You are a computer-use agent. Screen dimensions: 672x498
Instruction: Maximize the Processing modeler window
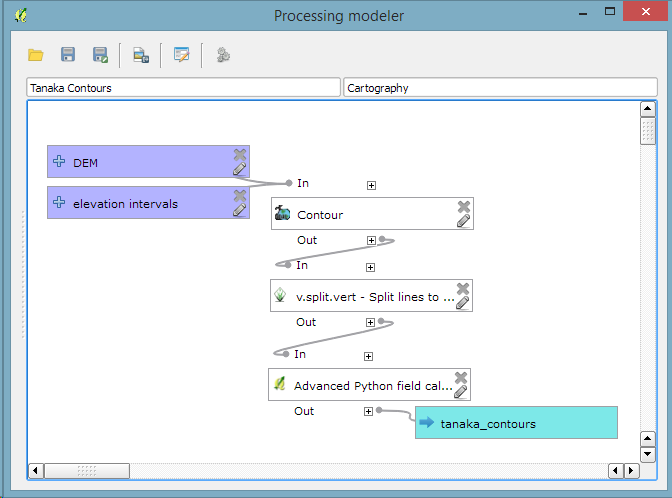(610, 12)
